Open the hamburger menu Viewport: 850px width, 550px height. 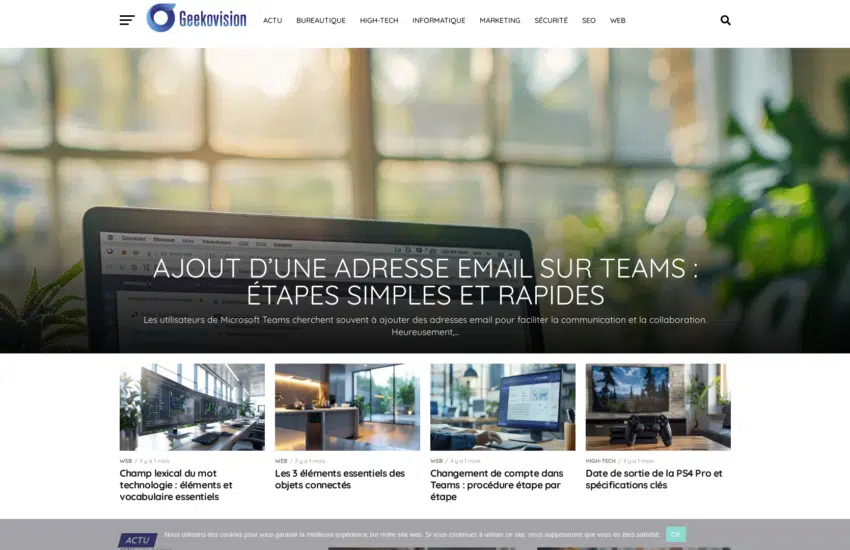point(127,20)
